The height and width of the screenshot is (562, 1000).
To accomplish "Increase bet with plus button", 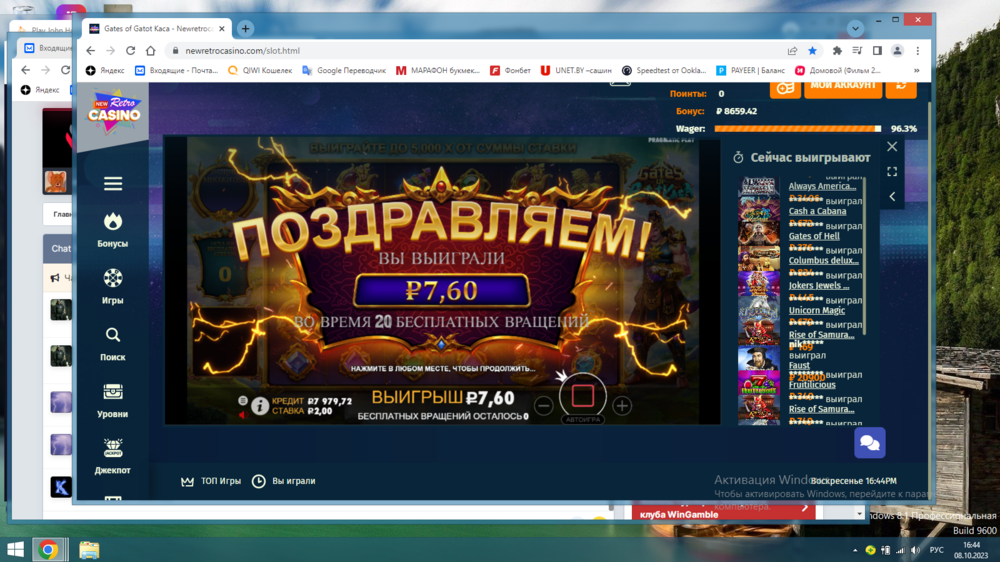I will (x=622, y=405).
